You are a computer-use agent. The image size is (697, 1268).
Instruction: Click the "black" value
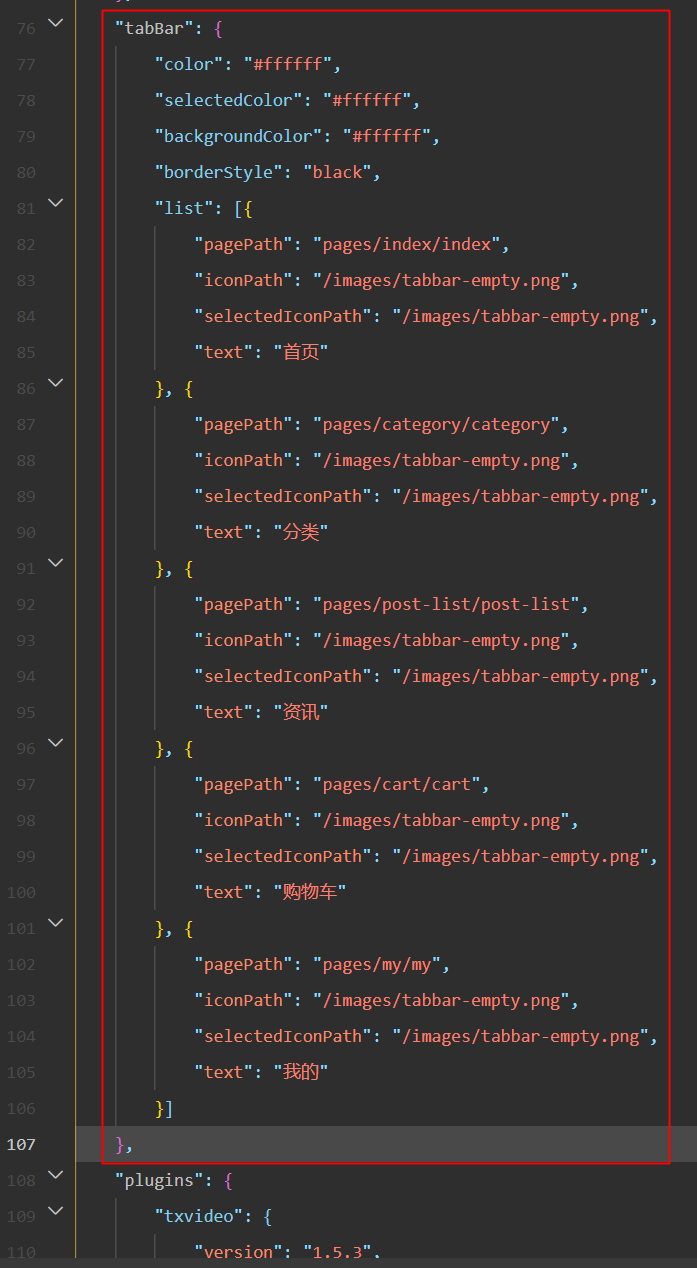(x=337, y=172)
